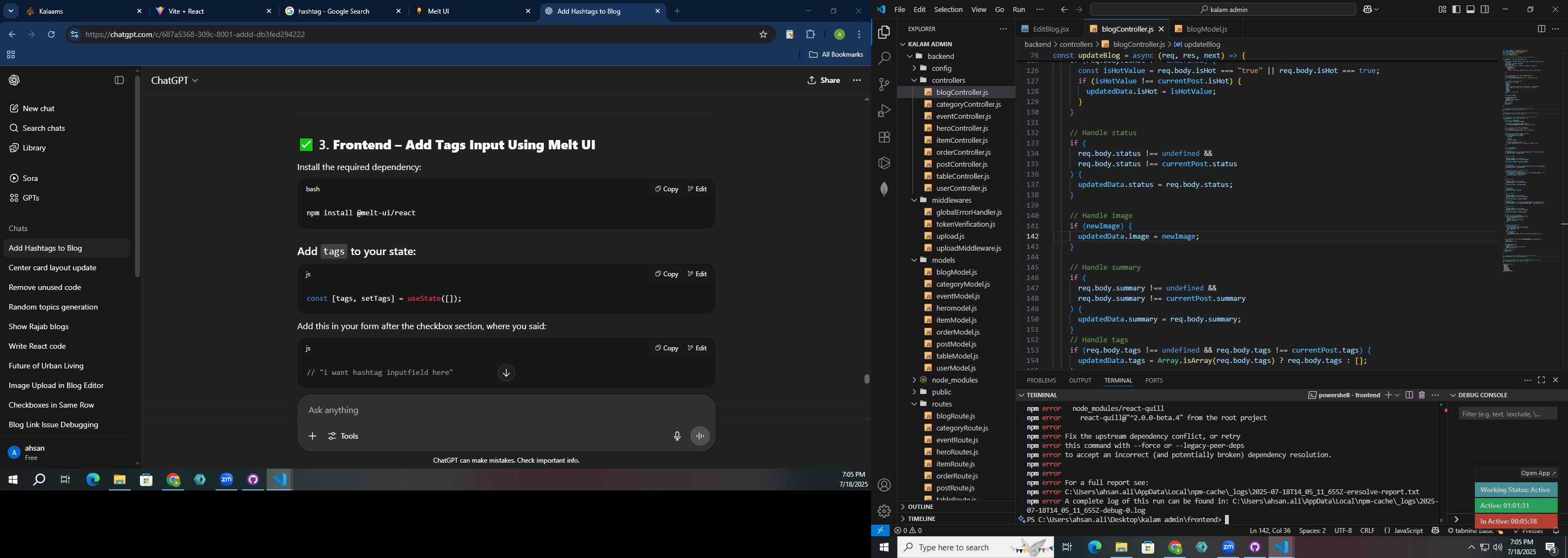
Task: Split the terminal in VS Code panel
Action: (x=1408, y=395)
